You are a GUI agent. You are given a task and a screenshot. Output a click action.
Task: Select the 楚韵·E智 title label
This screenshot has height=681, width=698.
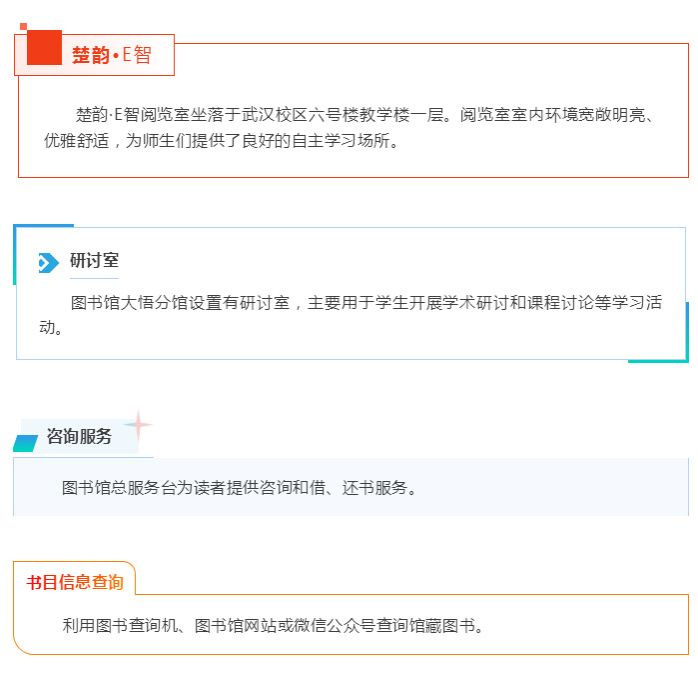coord(111,55)
